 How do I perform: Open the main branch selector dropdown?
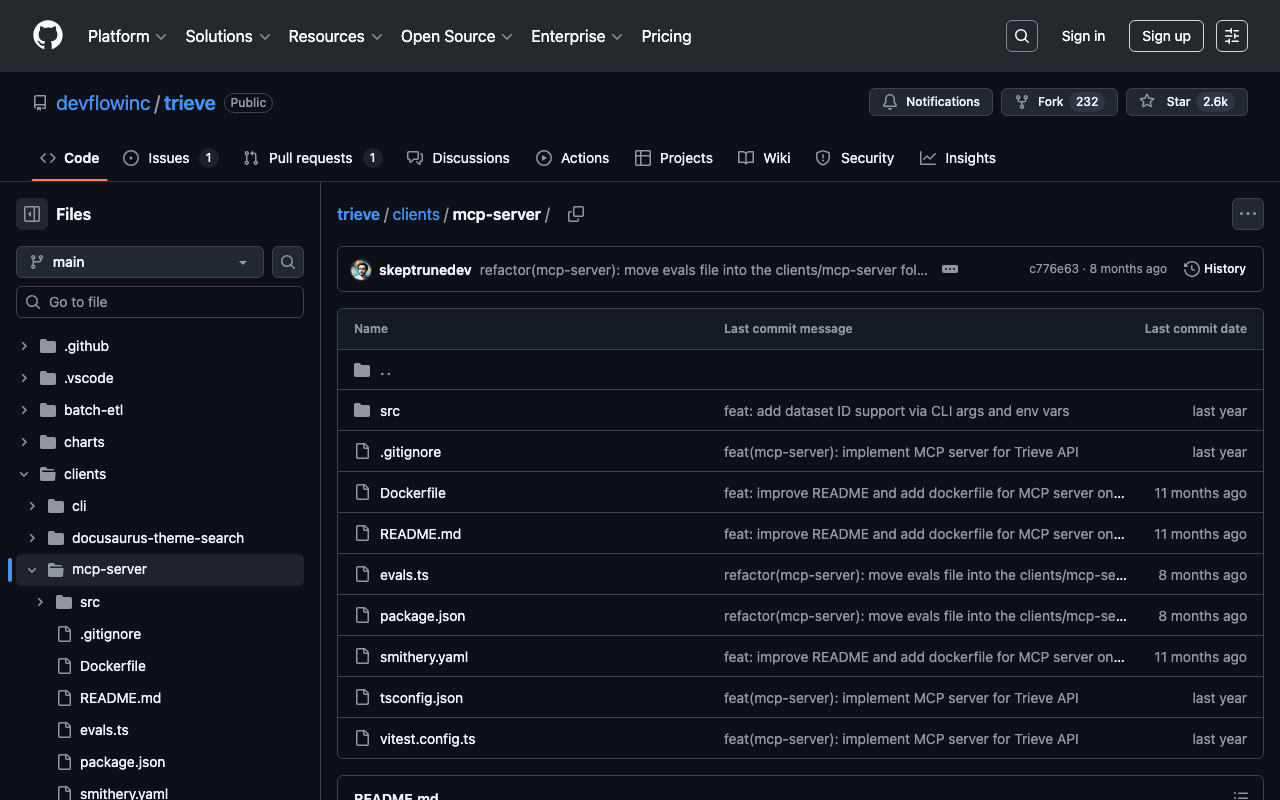pos(140,262)
